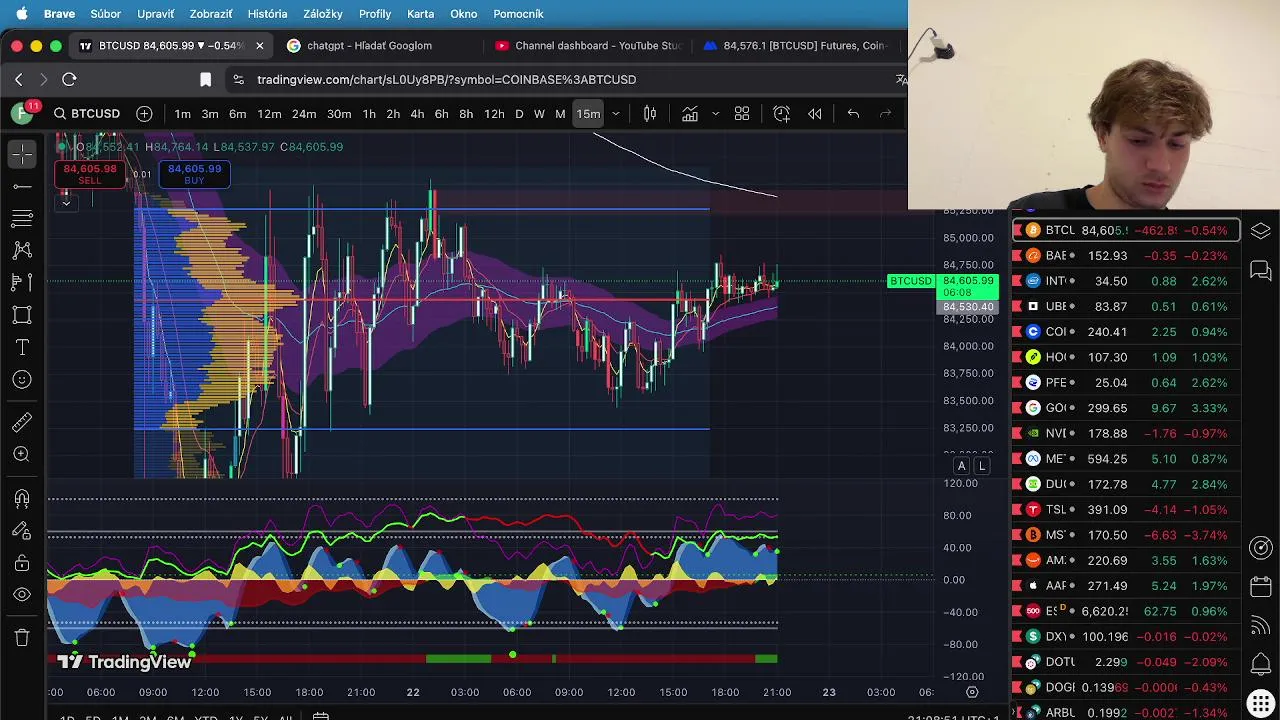Viewport: 1280px width, 720px height.
Task: Switch to the Channel dashboard YouTube tab
Action: (590, 45)
